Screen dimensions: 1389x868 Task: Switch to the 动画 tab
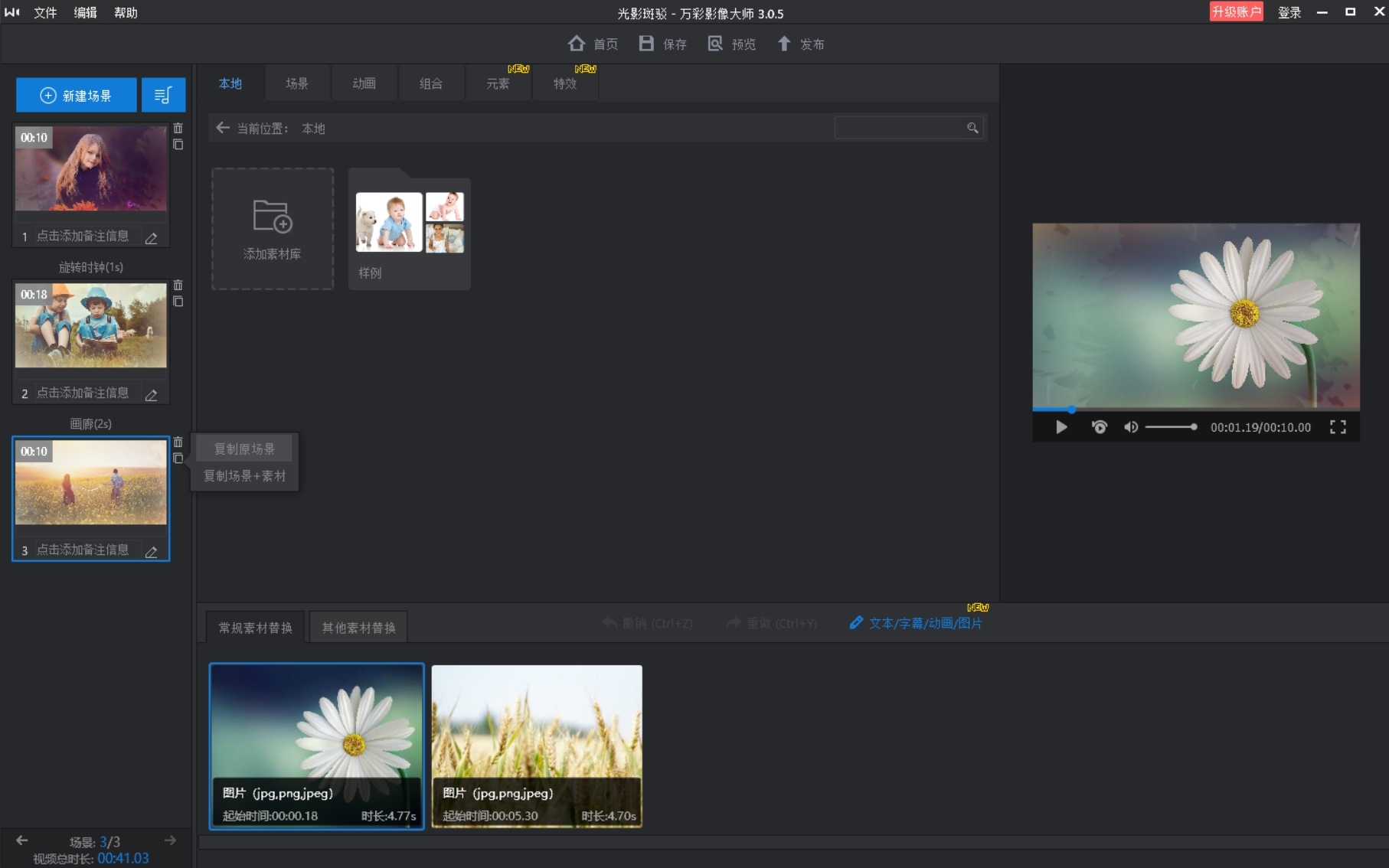364,83
